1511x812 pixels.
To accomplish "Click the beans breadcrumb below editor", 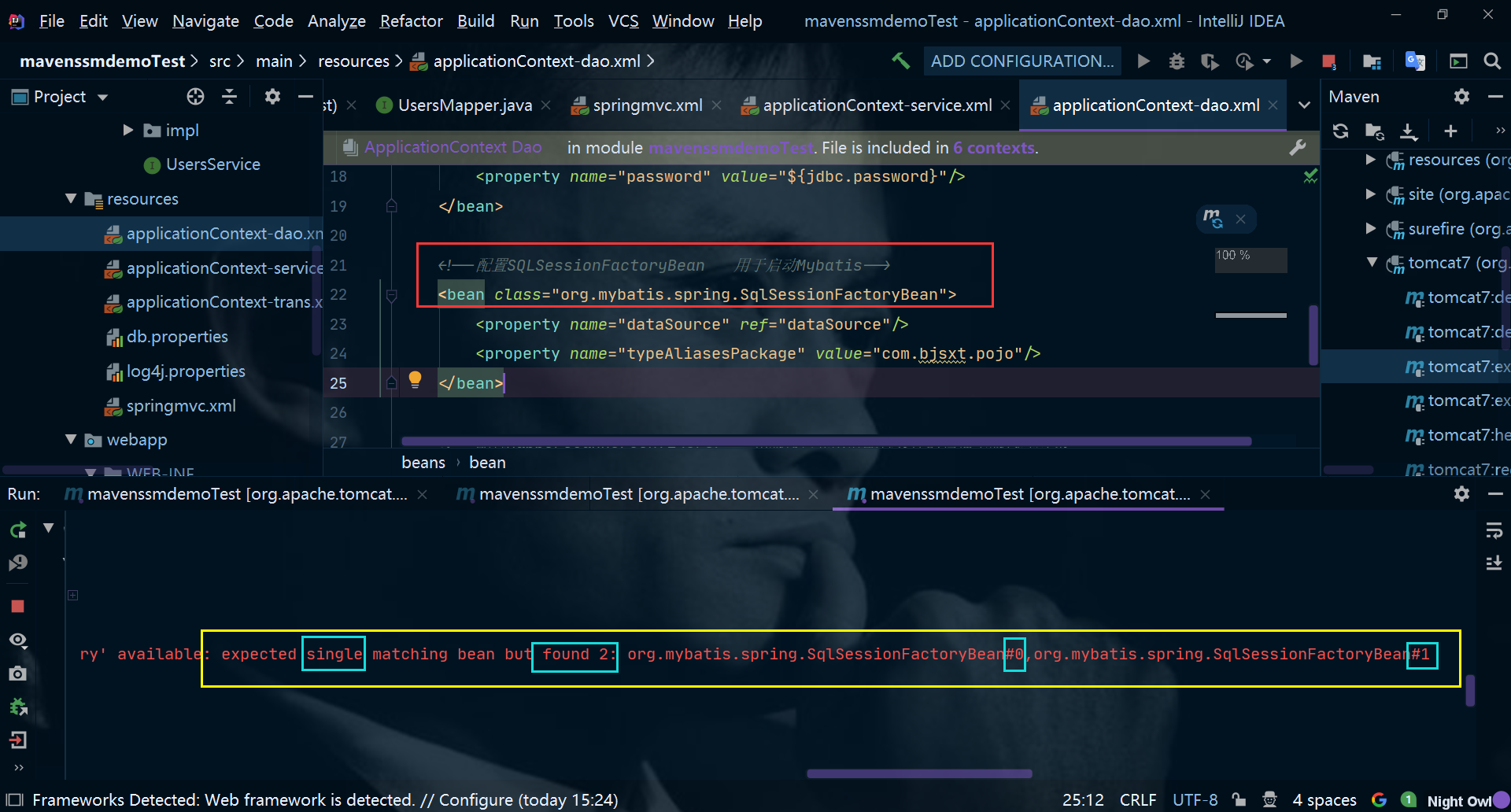I will point(423,462).
